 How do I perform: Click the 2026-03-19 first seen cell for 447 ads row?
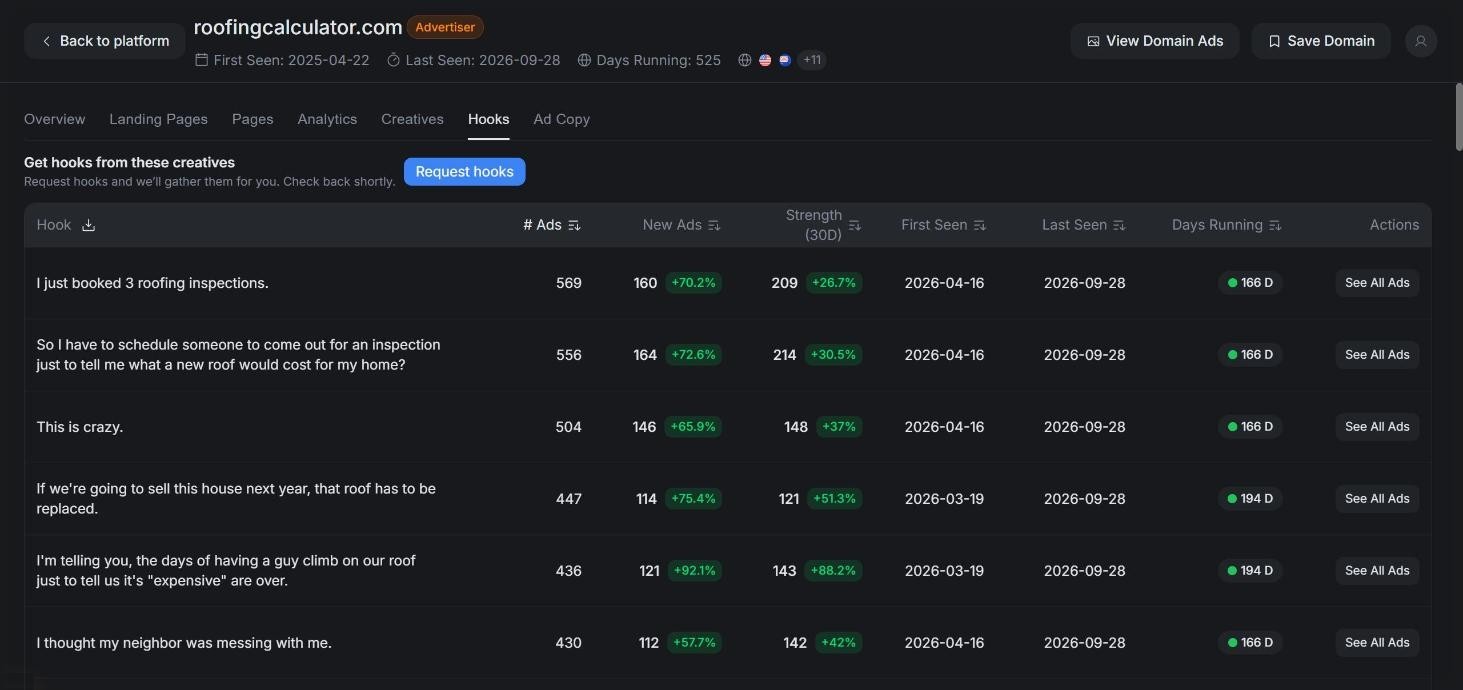(x=944, y=499)
